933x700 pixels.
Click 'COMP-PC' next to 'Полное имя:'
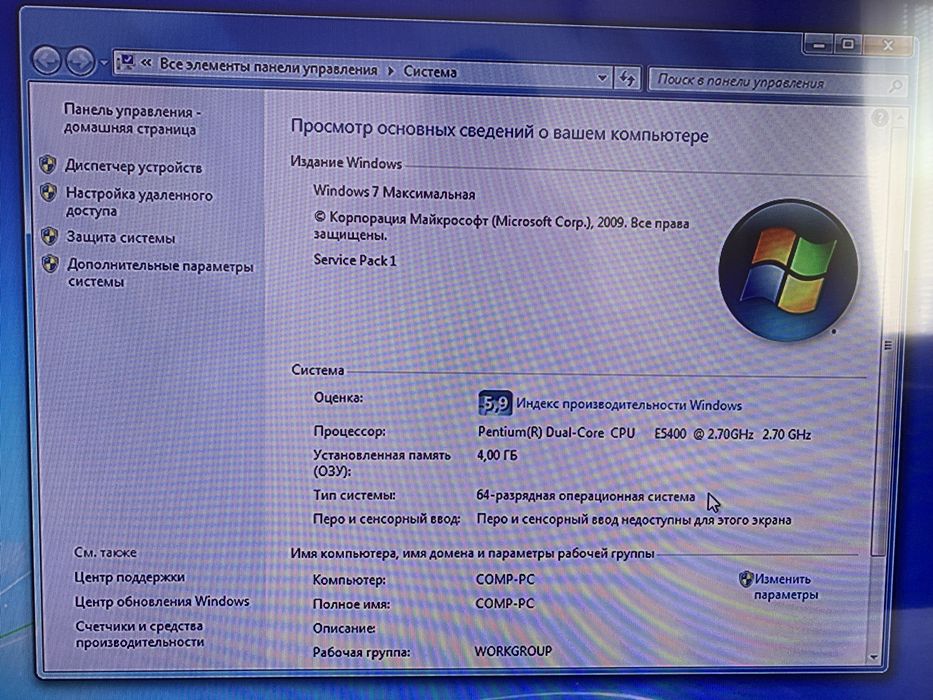[505, 604]
